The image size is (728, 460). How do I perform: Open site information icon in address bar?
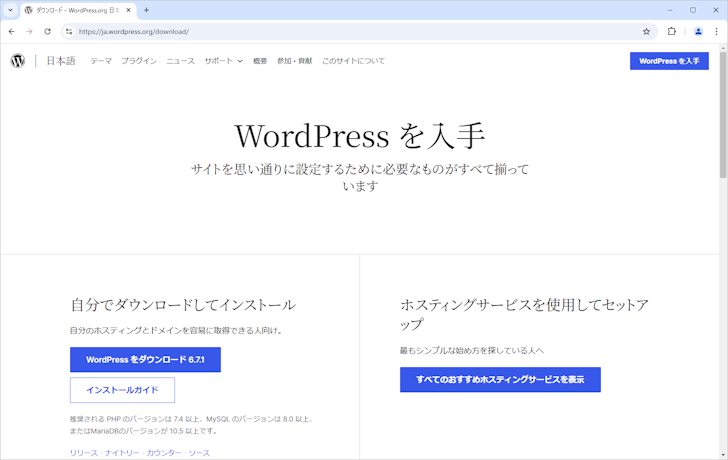(69, 32)
